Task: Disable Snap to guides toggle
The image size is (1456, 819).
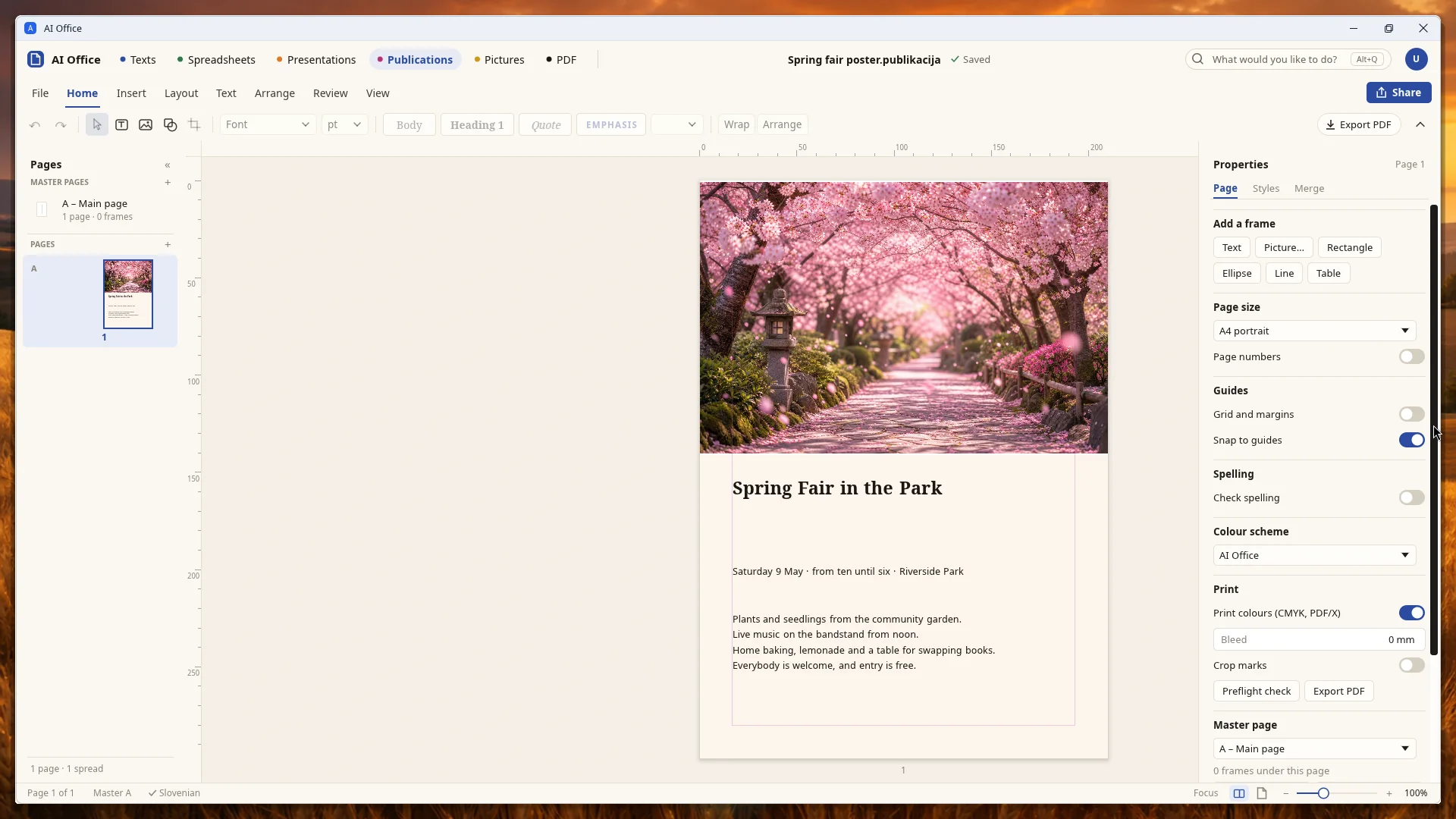Action: click(1411, 441)
